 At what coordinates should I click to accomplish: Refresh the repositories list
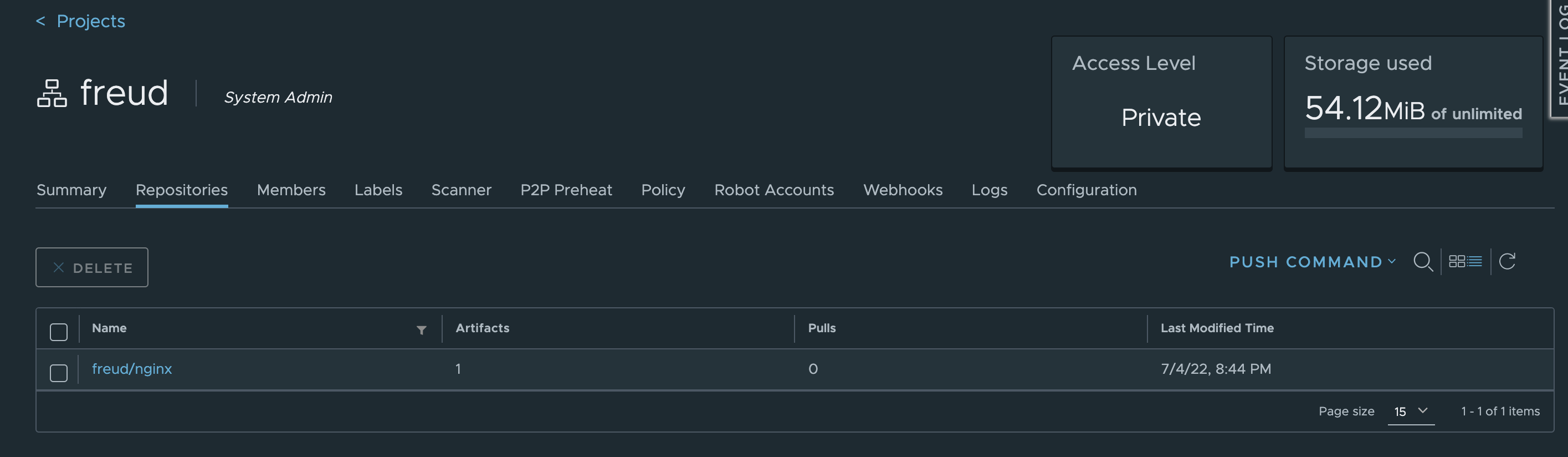[x=1506, y=261]
